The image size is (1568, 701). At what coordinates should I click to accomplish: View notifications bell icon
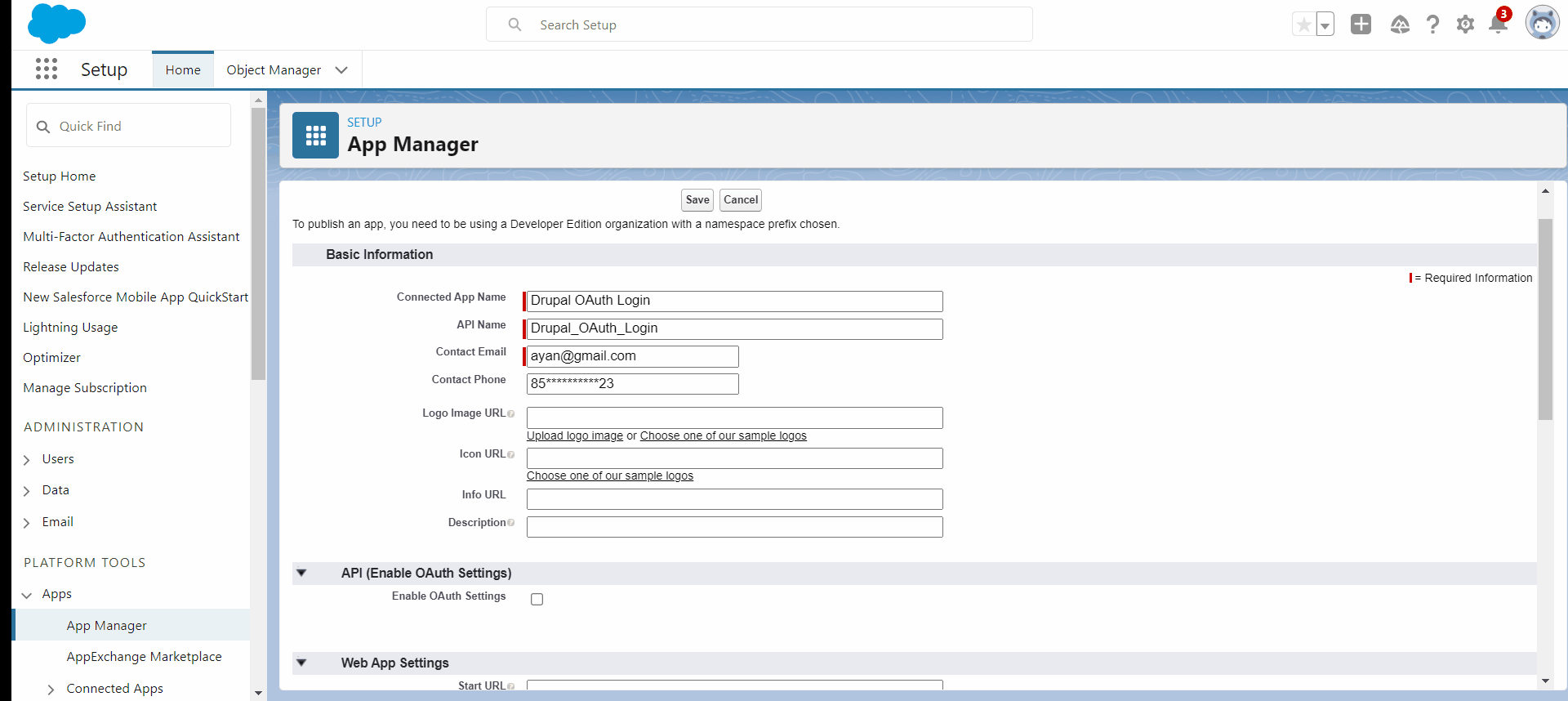click(x=1498, y=25)
